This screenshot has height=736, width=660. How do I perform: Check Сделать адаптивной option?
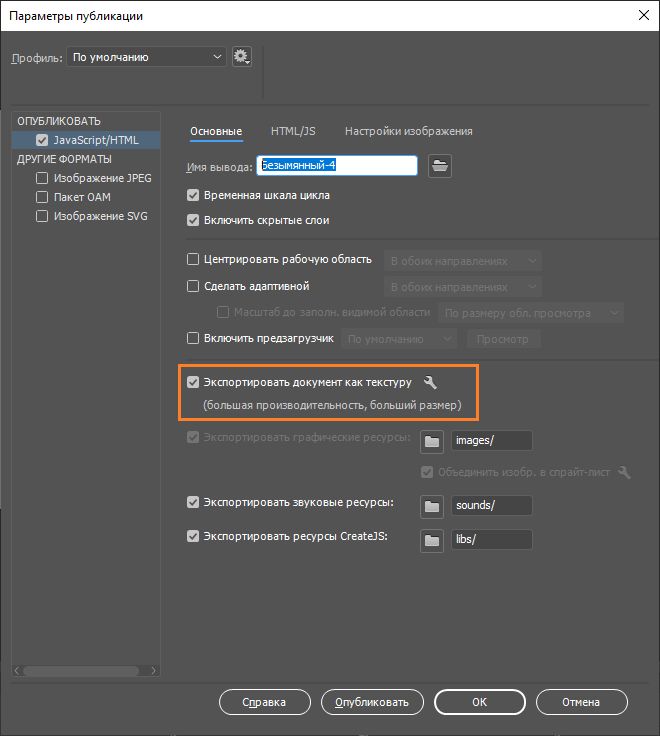193,286
